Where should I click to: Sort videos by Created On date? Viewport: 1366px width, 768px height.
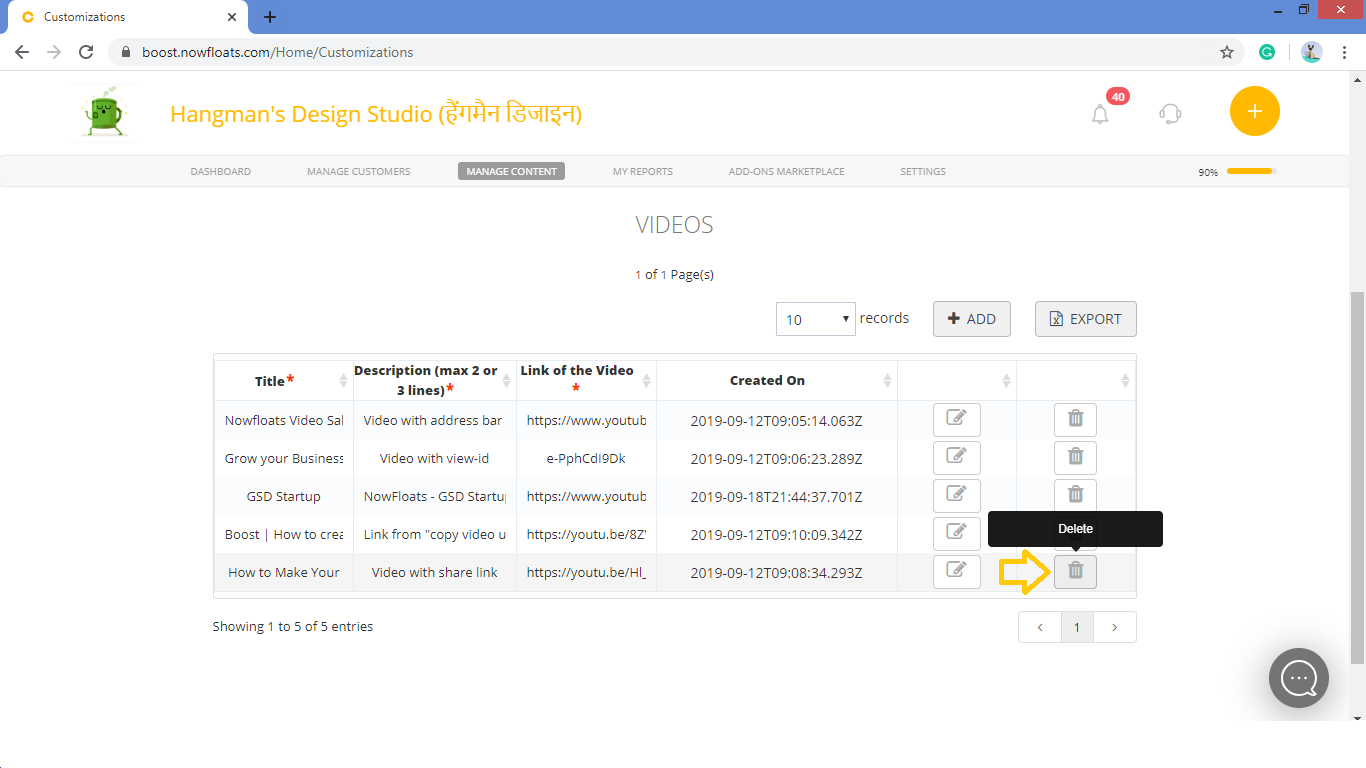(767, 380)
